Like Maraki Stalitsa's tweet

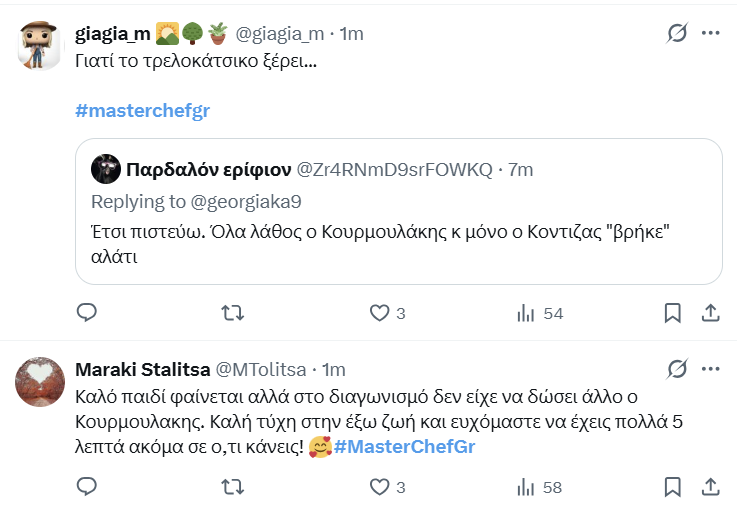380,488
